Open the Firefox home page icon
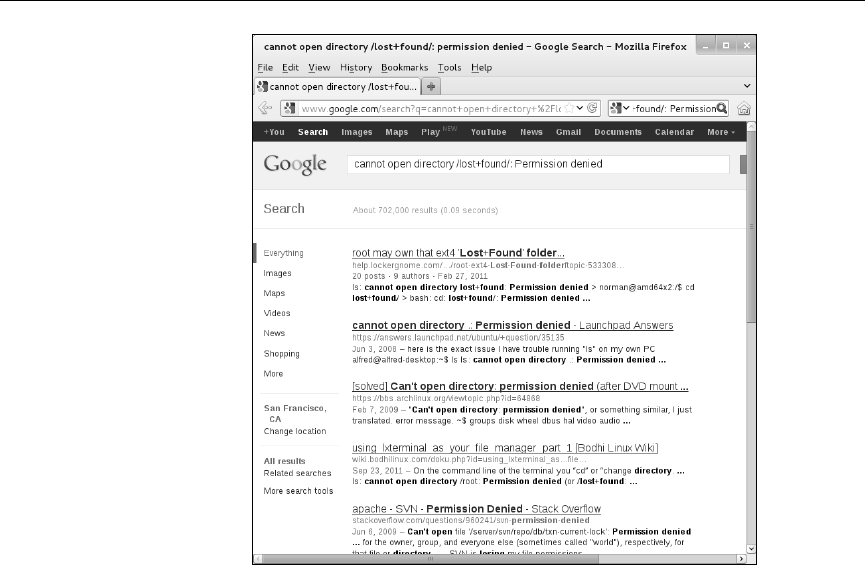This screenshot has height=565, width=865. tap(744, 109)
